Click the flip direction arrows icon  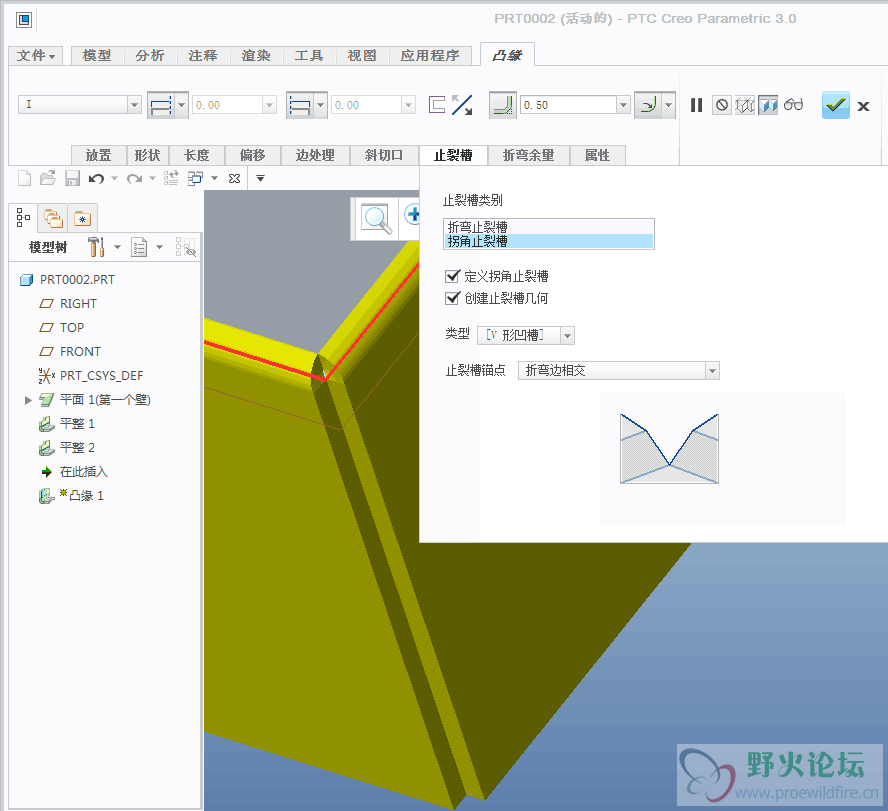click(x=462, y=105)
